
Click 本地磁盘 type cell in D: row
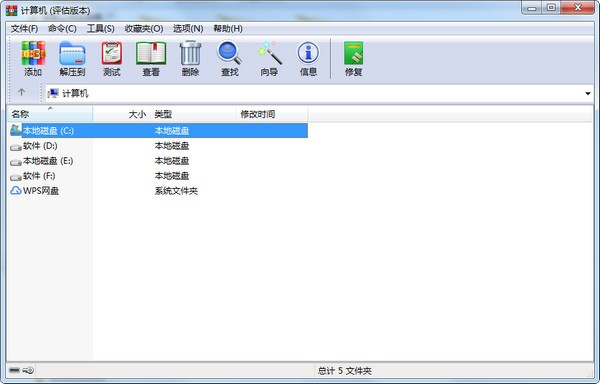(x=172, y=146)
